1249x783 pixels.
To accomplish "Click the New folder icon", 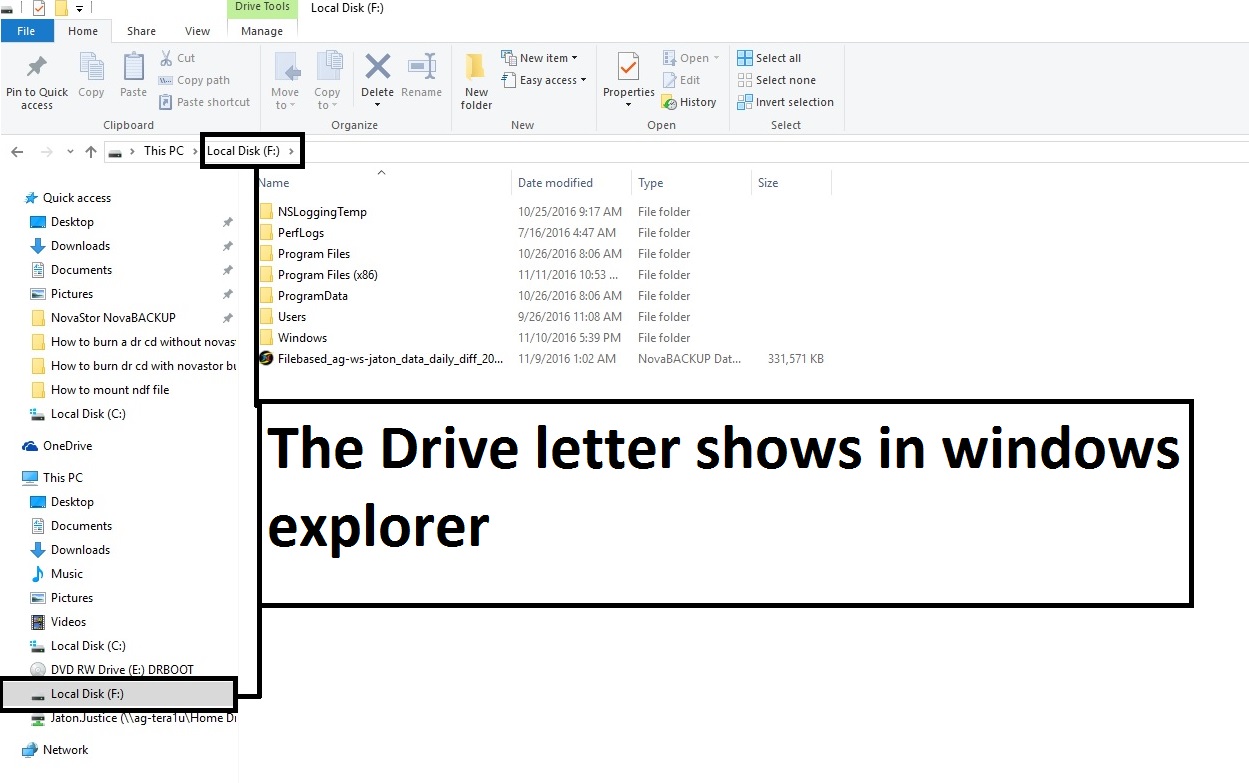I will pyautogui.click(x=476, y=67).
